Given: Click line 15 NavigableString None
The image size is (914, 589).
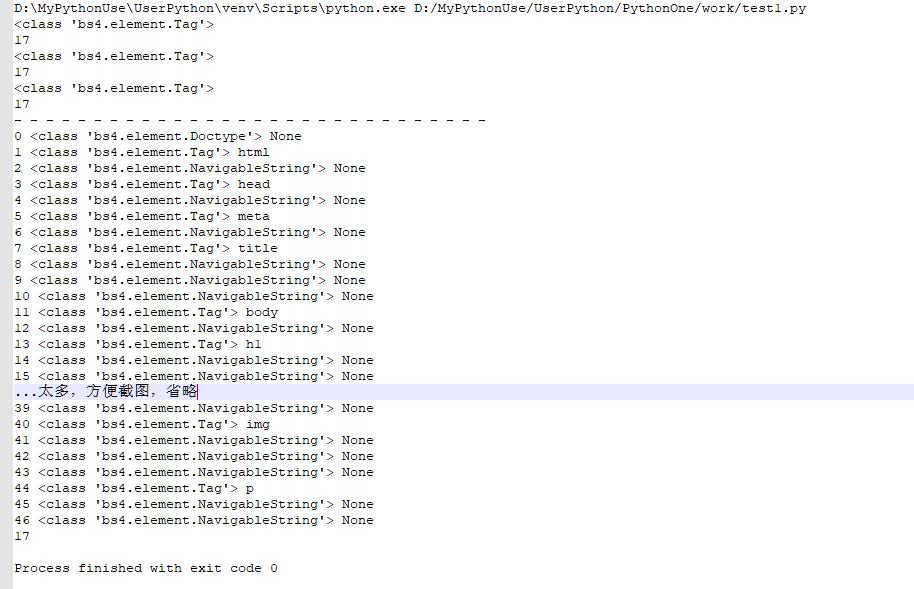Looking at the screenshot, I should tap(194, 377).
